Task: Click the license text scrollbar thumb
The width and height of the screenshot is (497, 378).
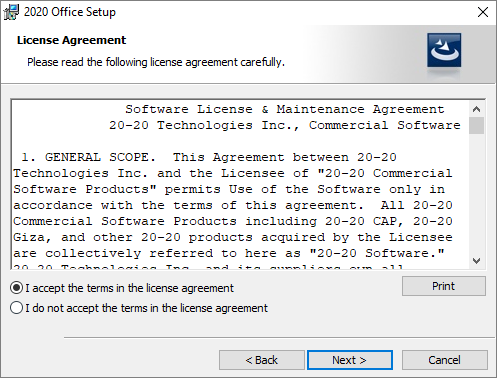Action: tap(476, 126)
